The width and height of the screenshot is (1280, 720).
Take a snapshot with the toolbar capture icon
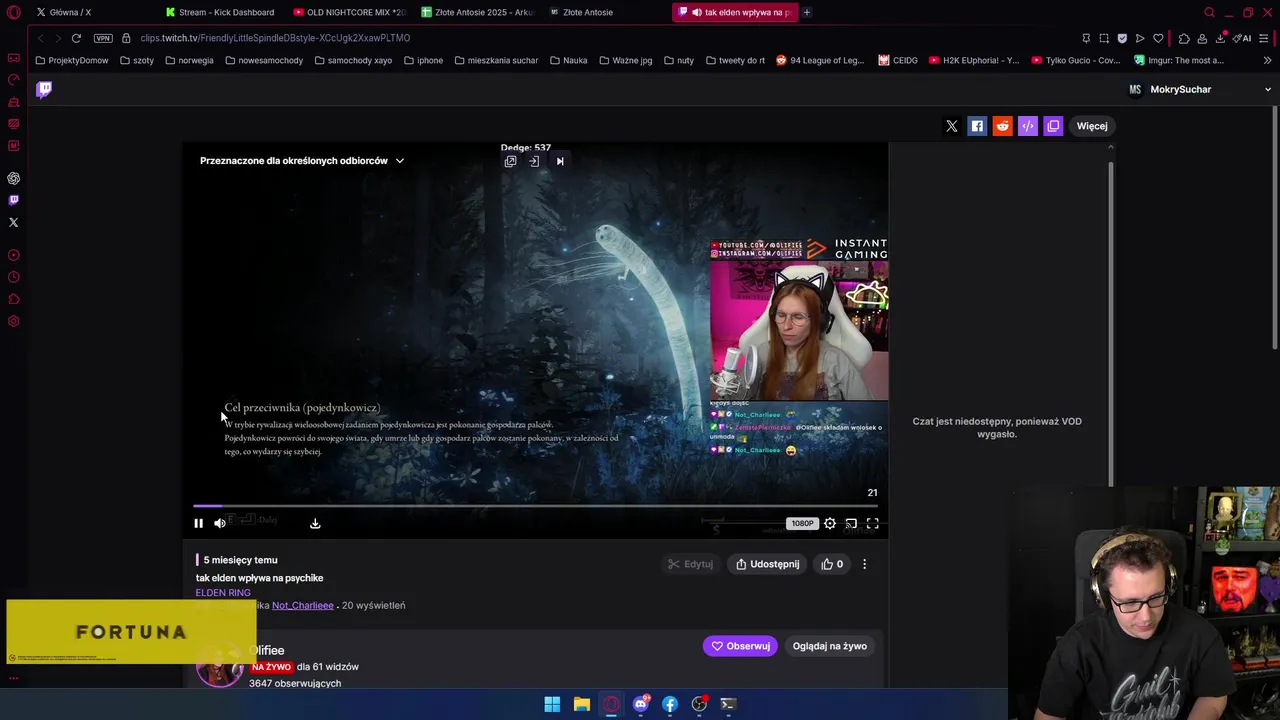pyautogui.click(x=1104, y=38)
